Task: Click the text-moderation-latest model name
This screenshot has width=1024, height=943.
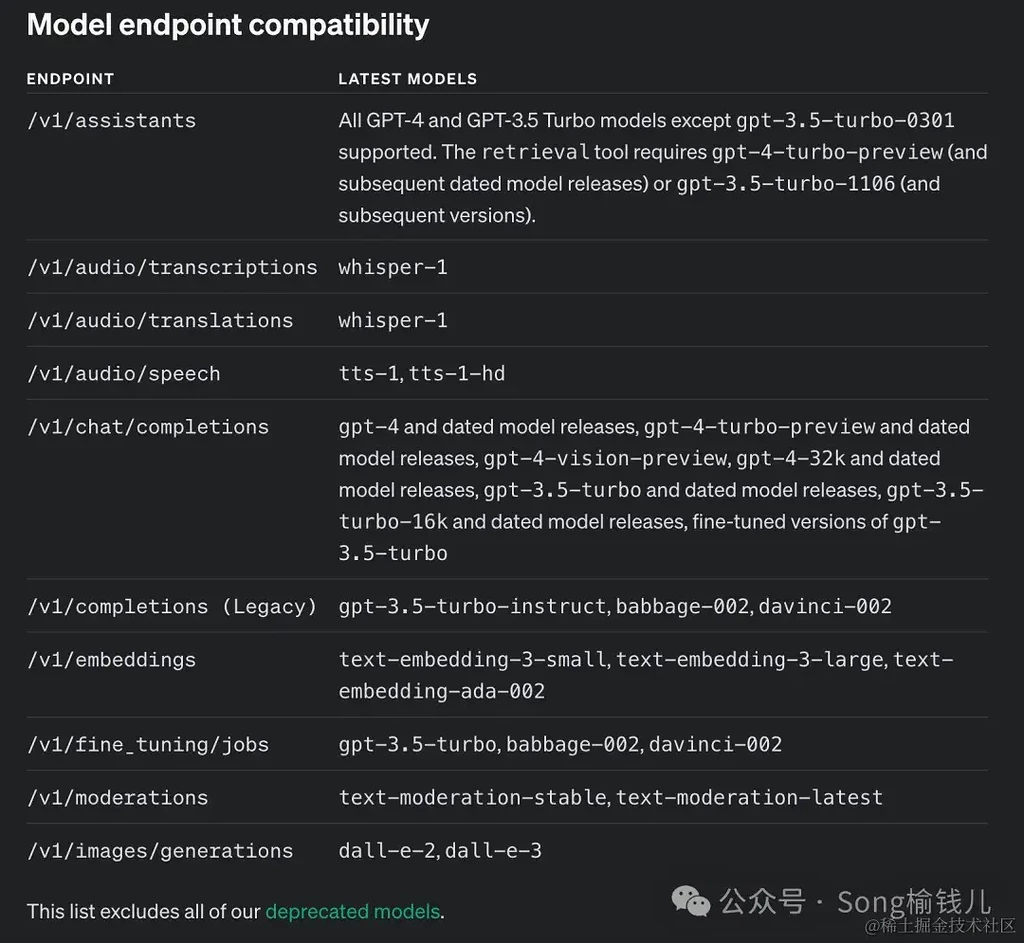Action: (749, 797)
